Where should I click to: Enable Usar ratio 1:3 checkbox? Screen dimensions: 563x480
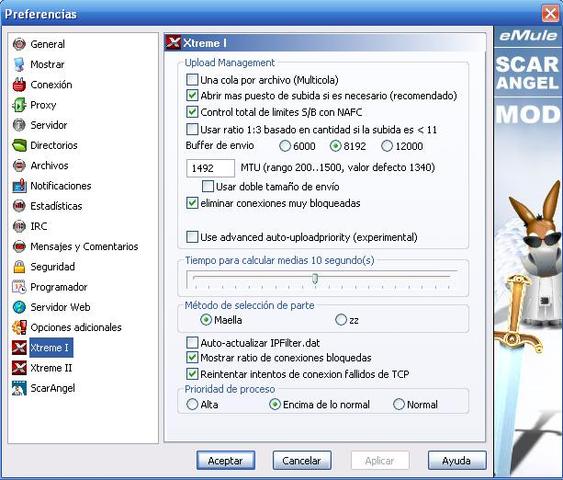pyautogui.click(x=192, y=129)
